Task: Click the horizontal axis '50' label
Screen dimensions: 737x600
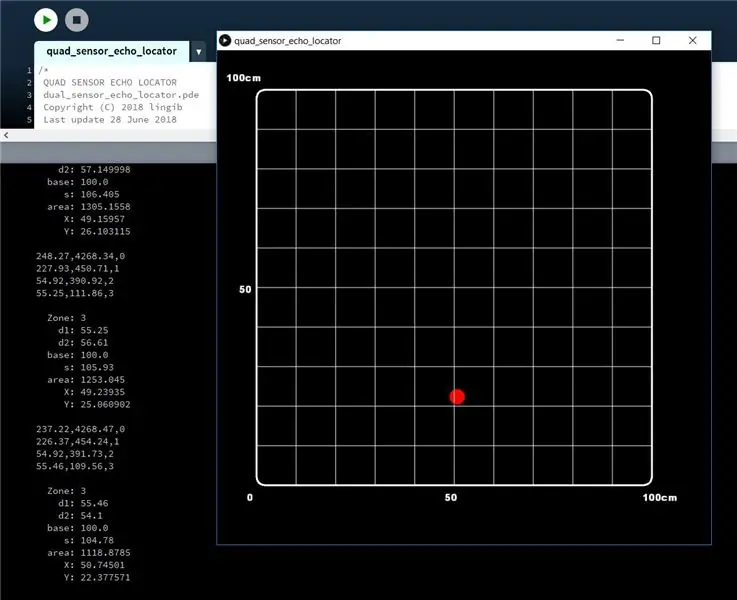Action: [451, 498]
